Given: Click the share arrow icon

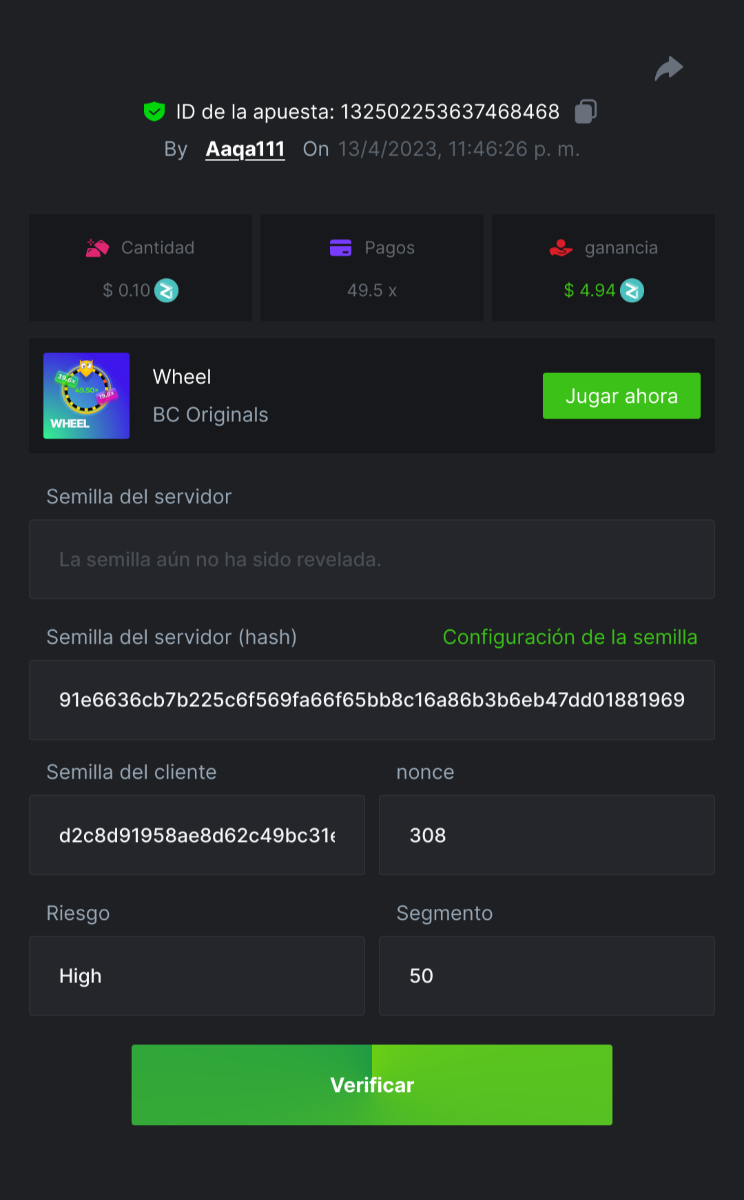Looking at the screenshot, I should pyautogui.click(x=669, y=68).
